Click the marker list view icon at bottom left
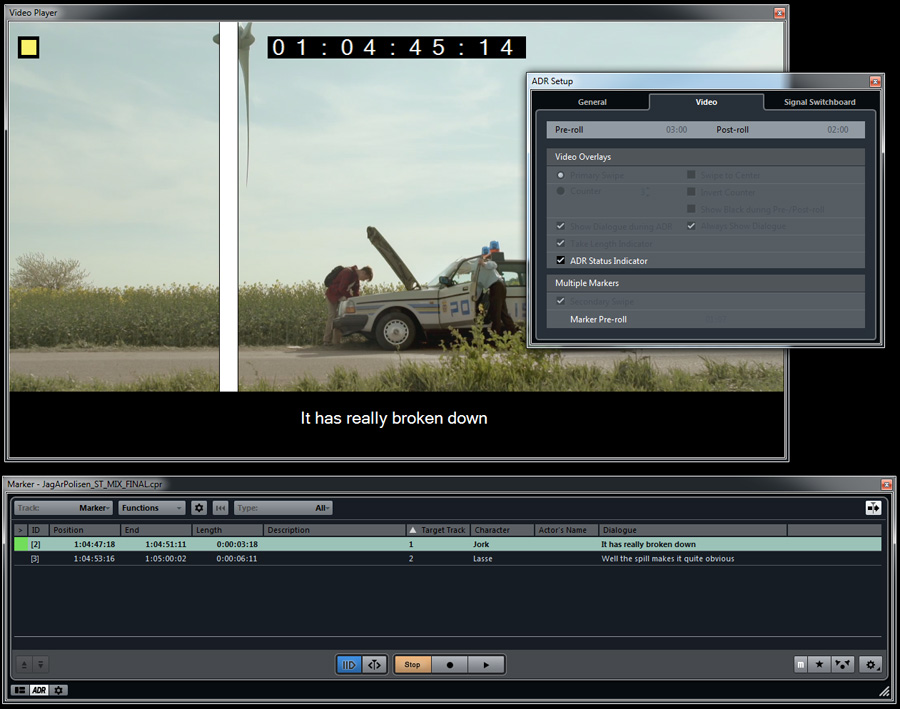This screenshot has height=709, width=900. point(20,690)
